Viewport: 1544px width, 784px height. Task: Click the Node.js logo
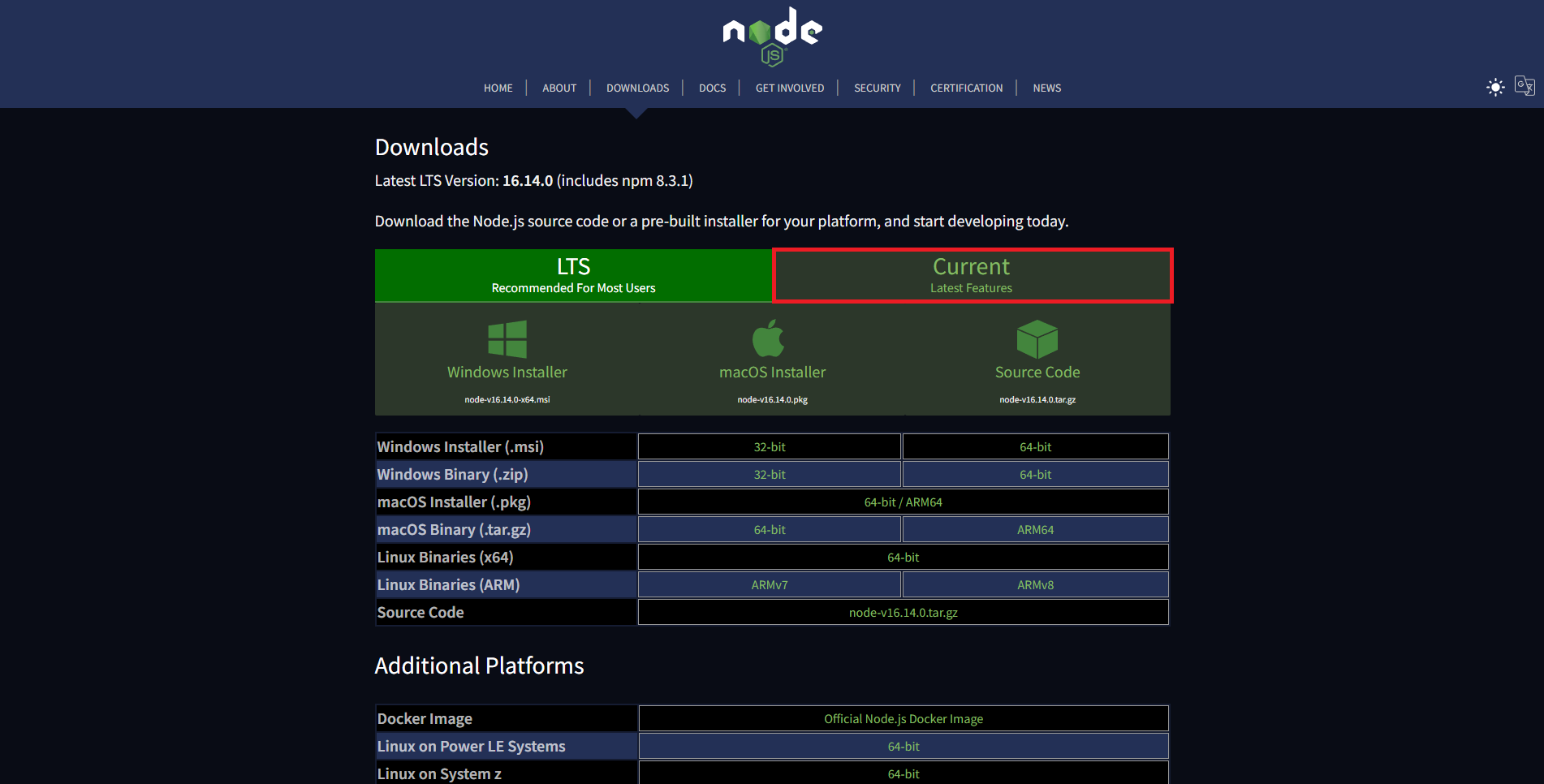click(x=772, y=37)
